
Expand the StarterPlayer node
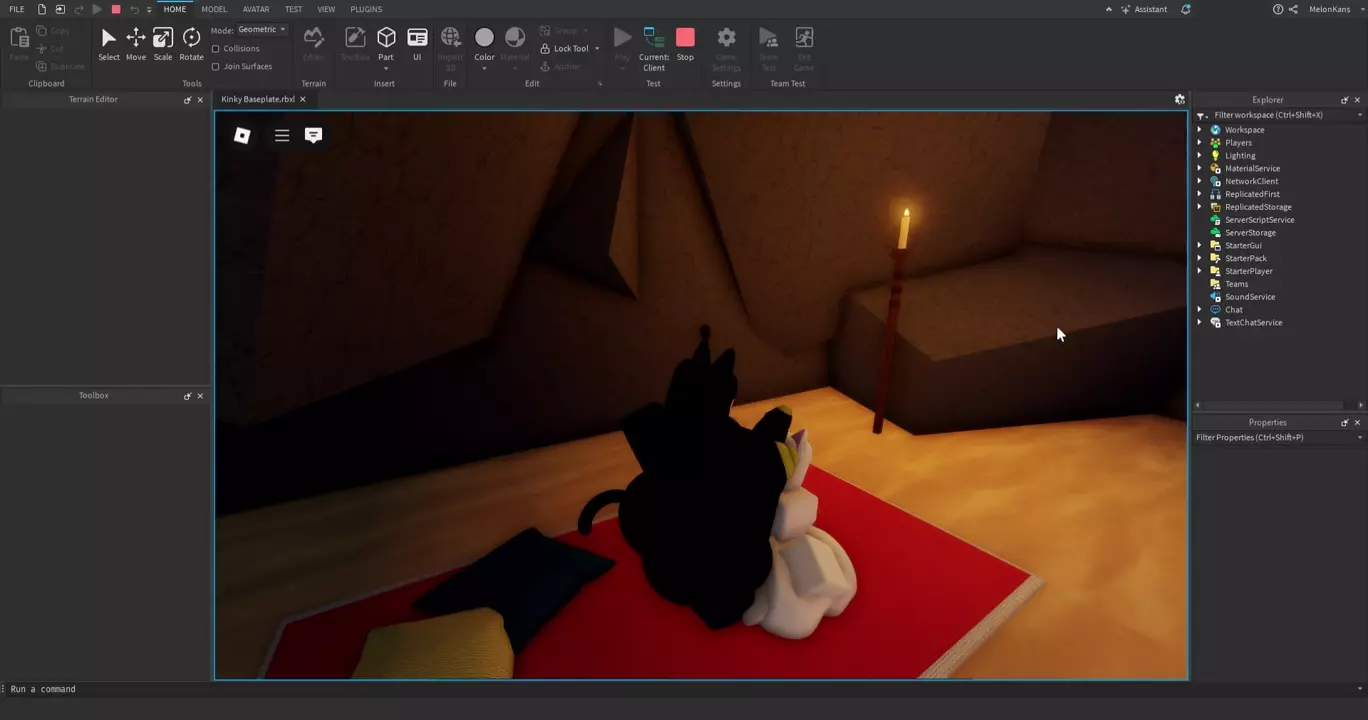(1200, 271)
